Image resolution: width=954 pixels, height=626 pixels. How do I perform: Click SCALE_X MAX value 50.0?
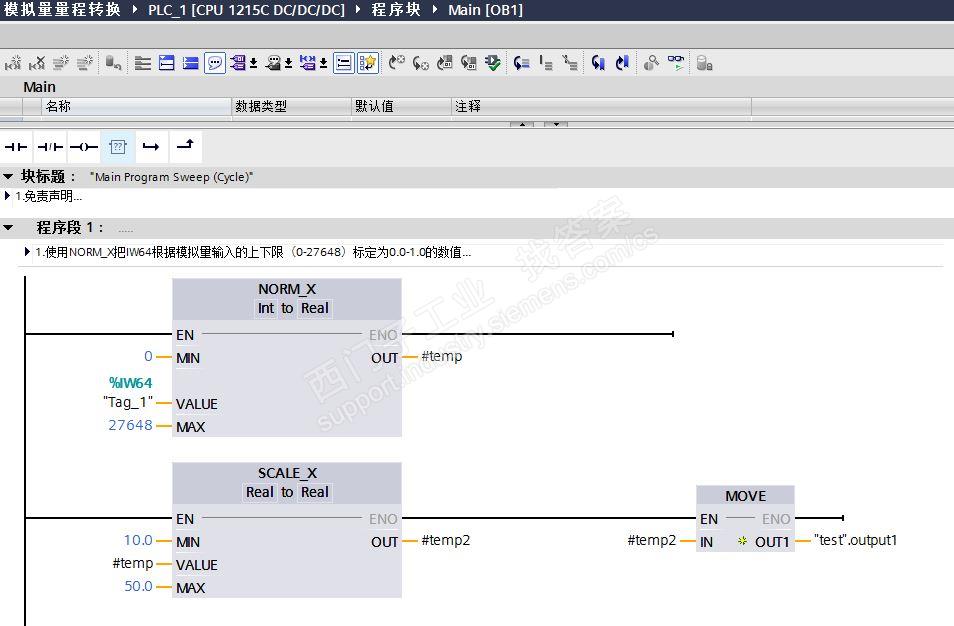(138, 586)
